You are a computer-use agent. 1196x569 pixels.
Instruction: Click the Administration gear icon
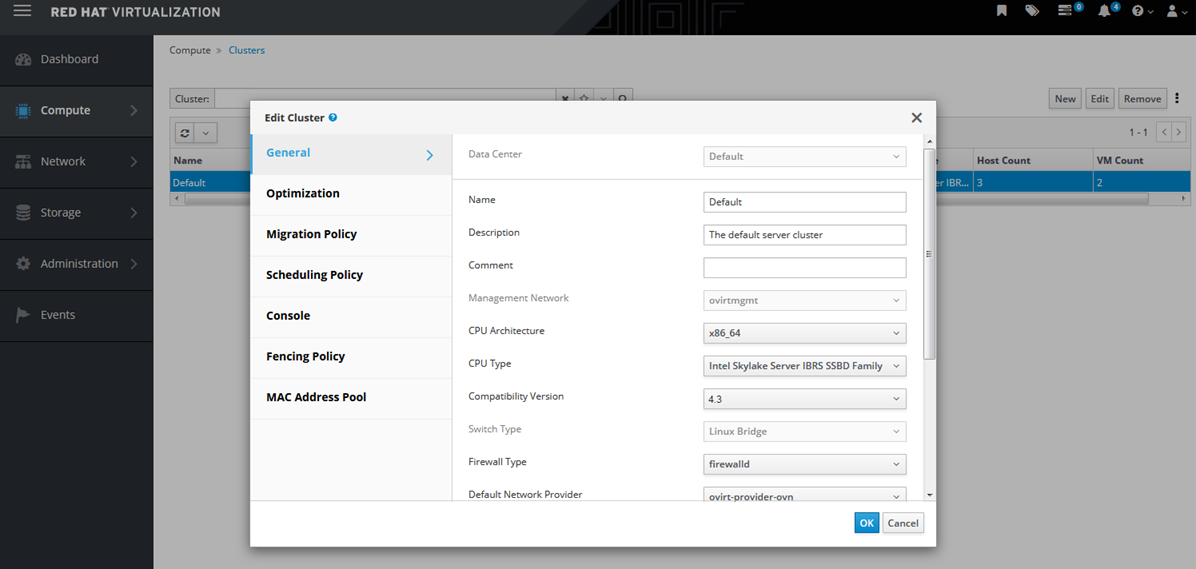tap(23, 264)
